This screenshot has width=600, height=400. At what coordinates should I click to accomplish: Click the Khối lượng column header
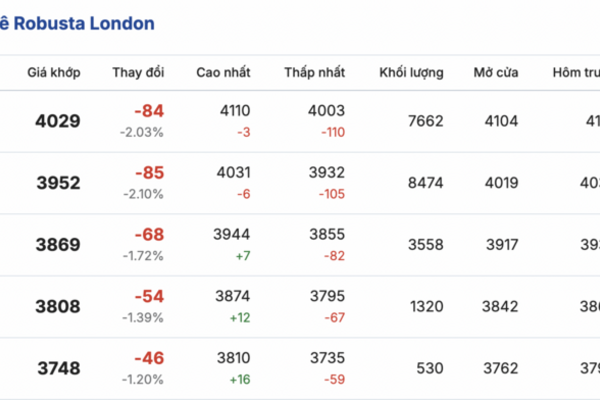click(x=411, y=73)
